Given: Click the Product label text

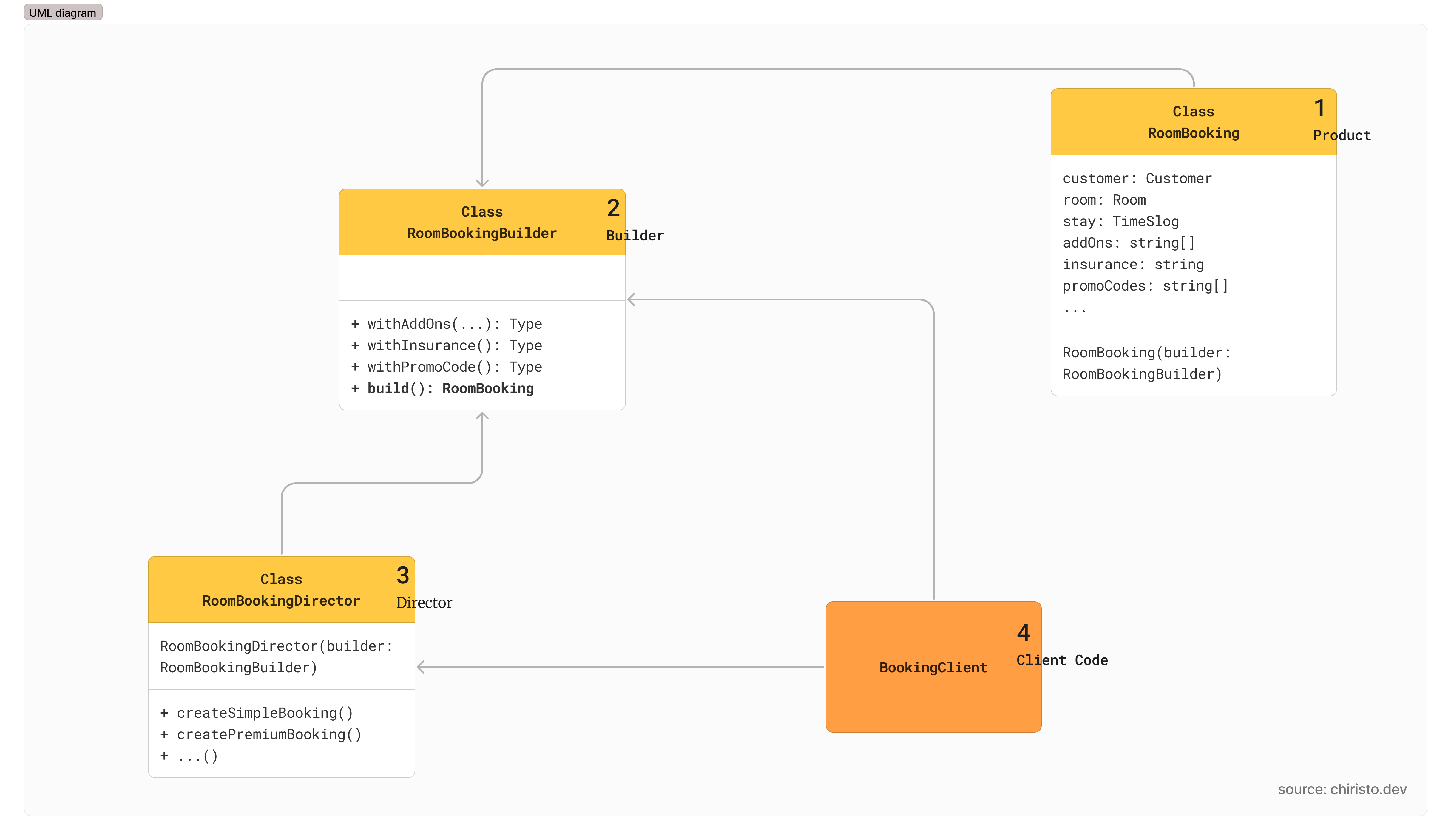Looking at the screenshot, I should (x=1342, y=135).
